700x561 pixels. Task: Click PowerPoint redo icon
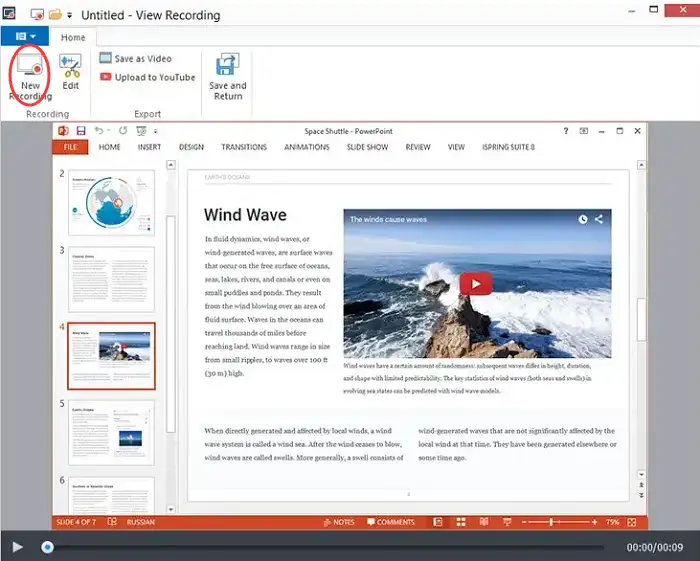[123, 131]
